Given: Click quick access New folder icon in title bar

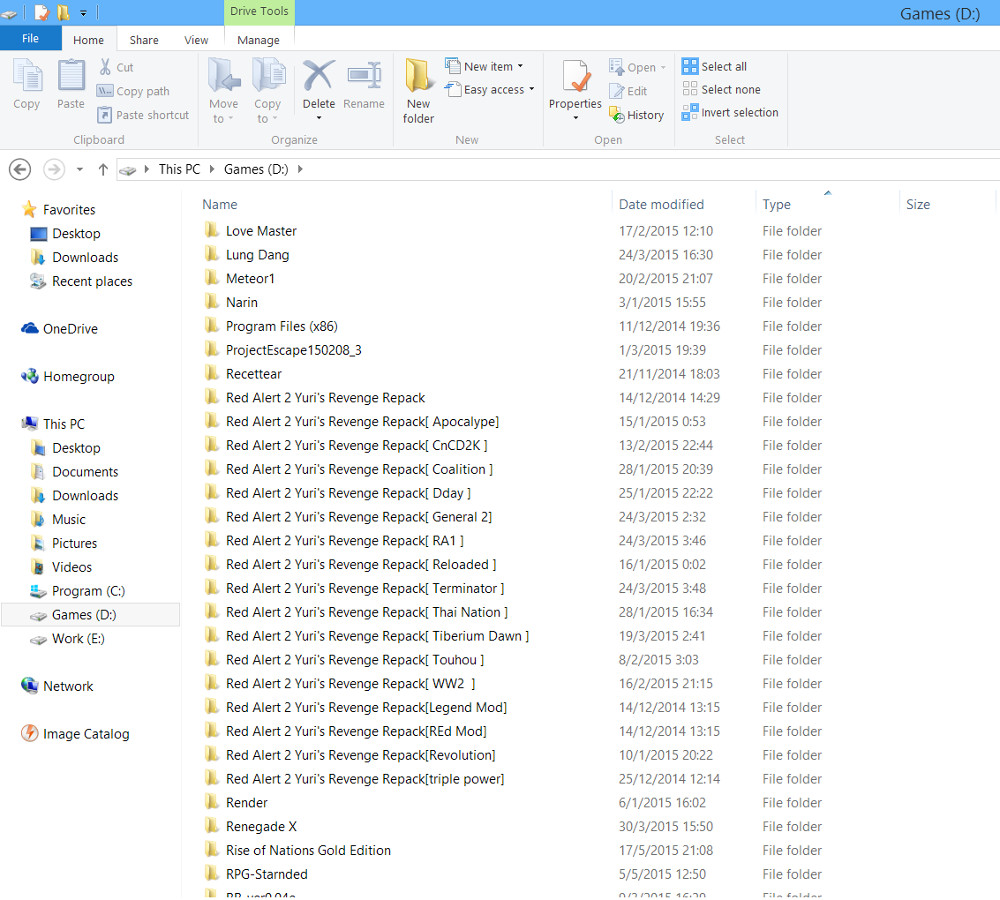Looking at the screenshot, I should point(63,12).
